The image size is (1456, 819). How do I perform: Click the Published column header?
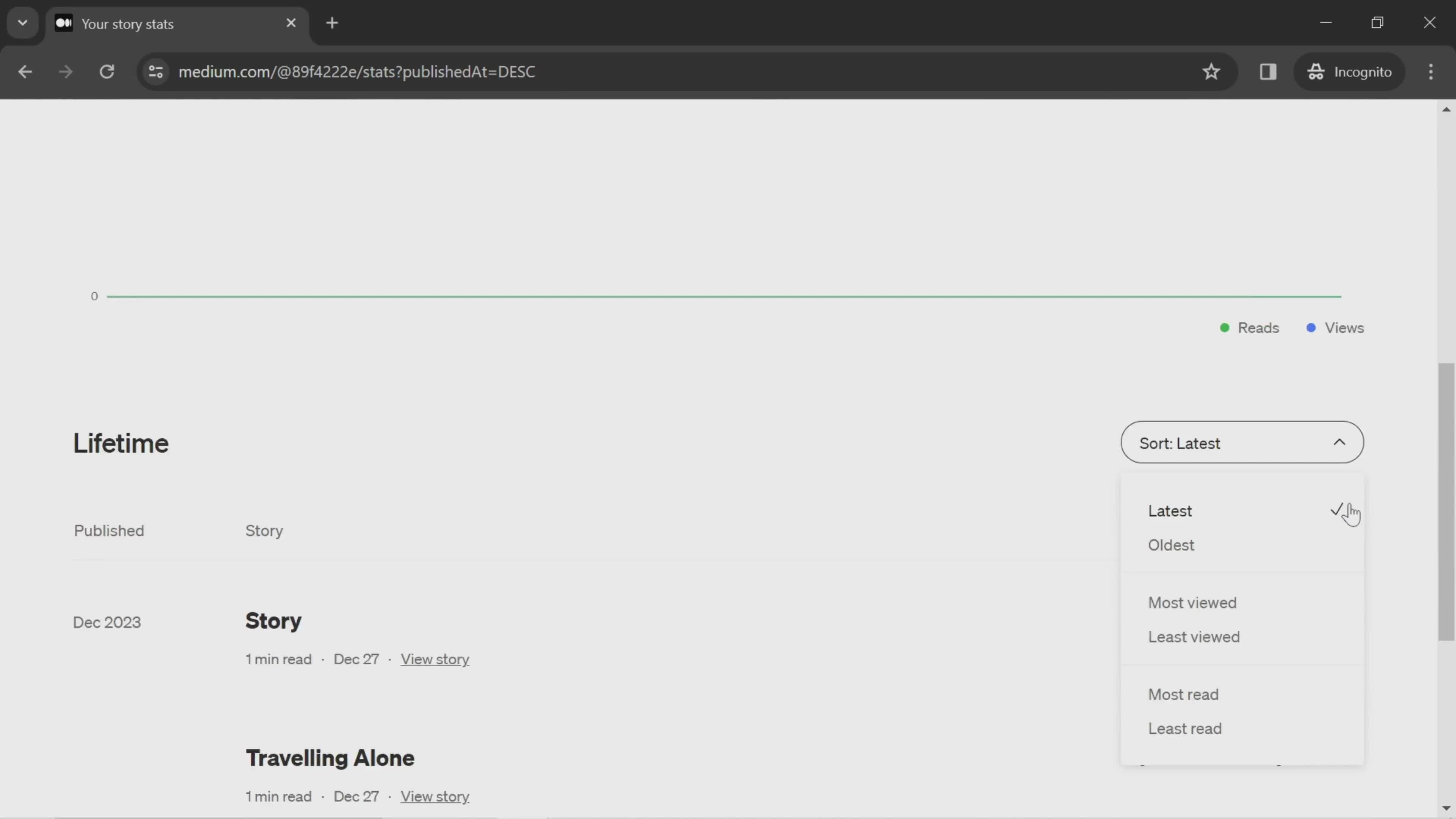pos(109,531)
